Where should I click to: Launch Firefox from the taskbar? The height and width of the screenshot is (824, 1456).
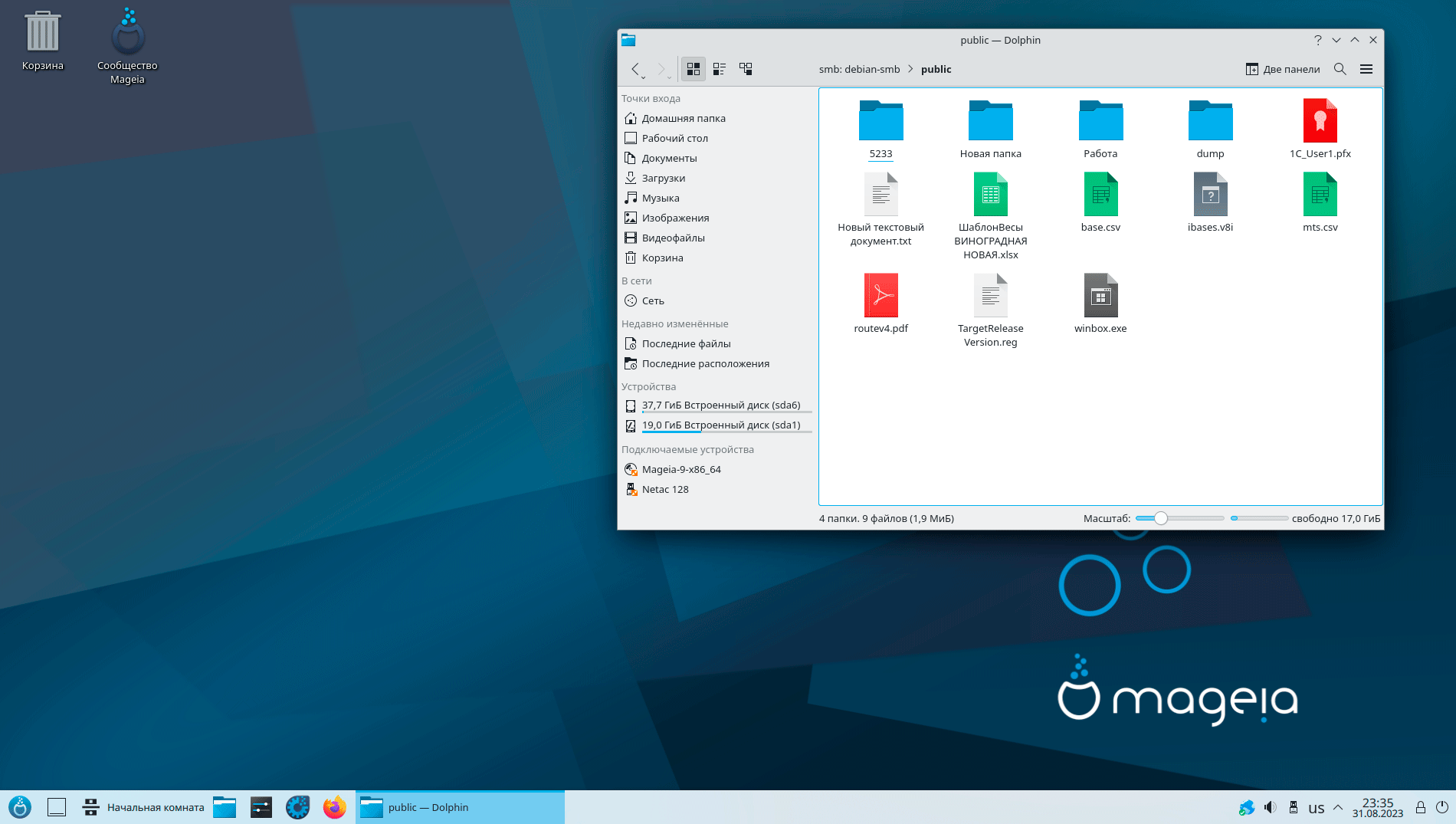[x=334, y=807]
